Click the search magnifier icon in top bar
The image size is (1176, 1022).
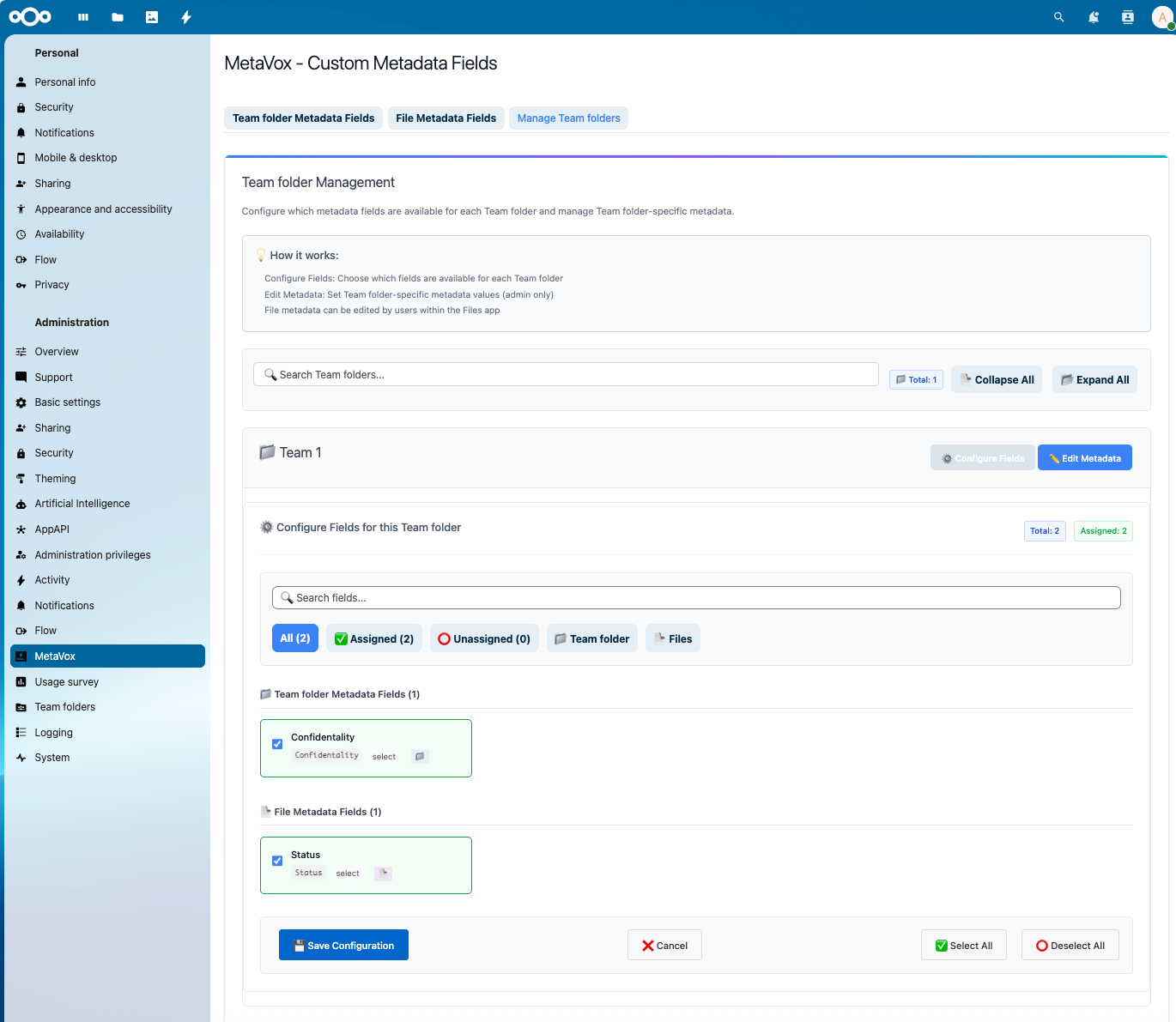(x=1059, y=17)
